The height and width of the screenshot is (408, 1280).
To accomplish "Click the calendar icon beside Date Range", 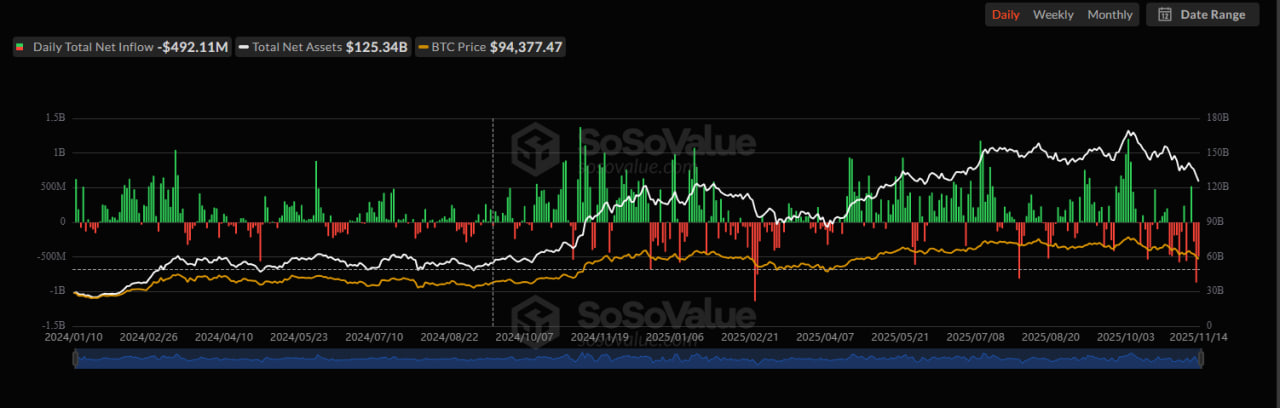I will pos(1165,15).
